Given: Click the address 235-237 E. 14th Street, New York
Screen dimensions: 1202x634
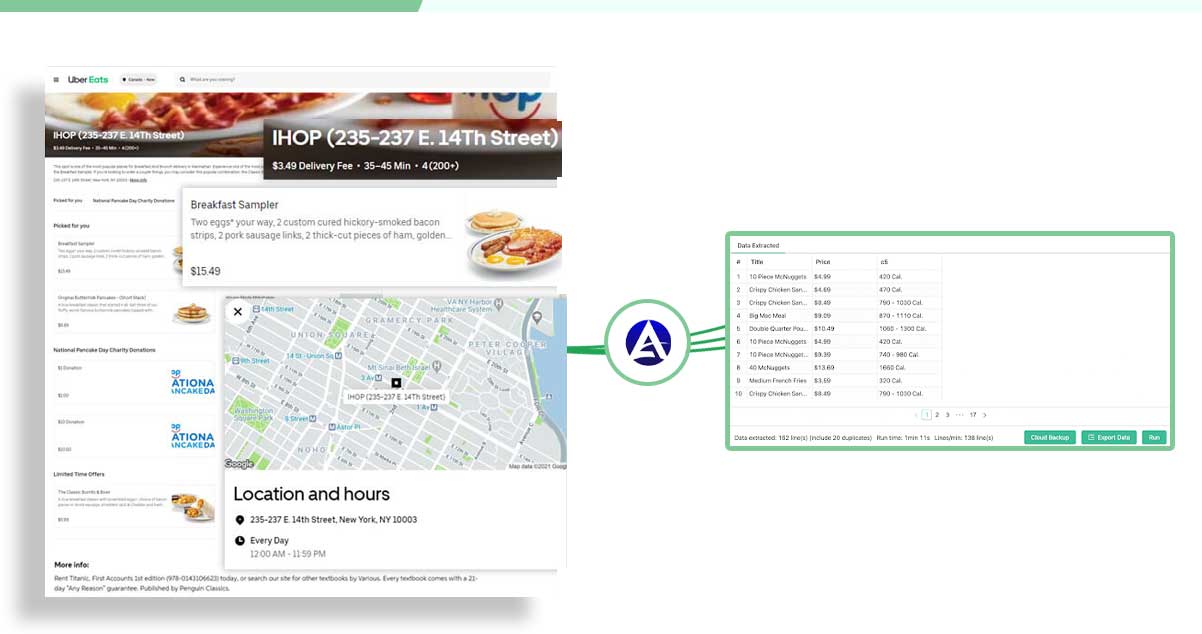Looking at the screenshot, I should (333, 520).
